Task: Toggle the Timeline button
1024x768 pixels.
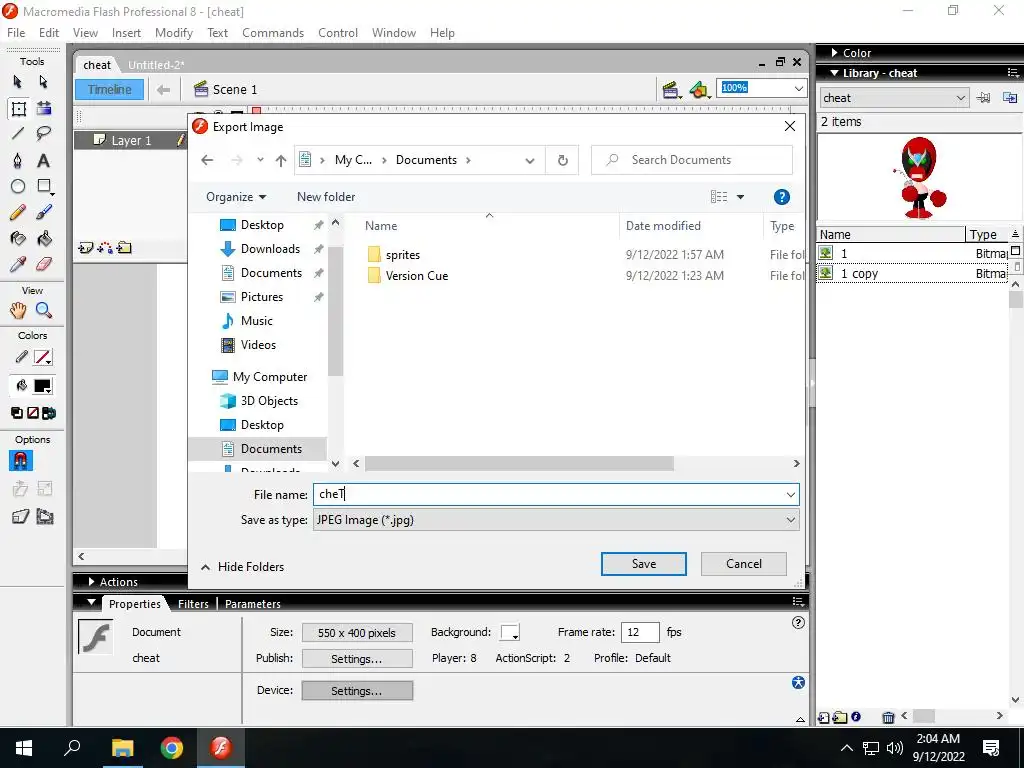Action: tap(109, 89)
